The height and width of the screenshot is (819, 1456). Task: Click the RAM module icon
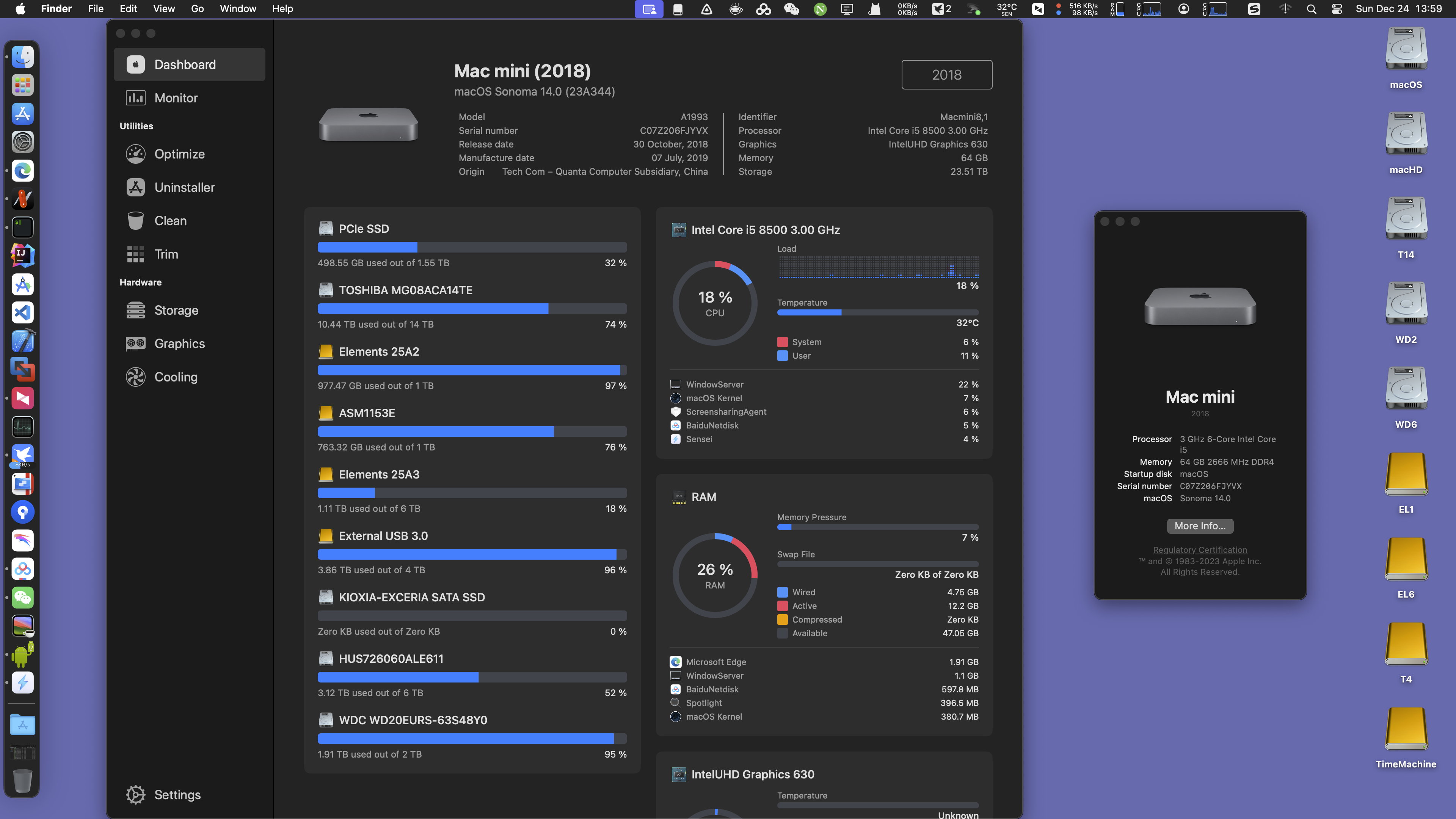click(679, 497)
